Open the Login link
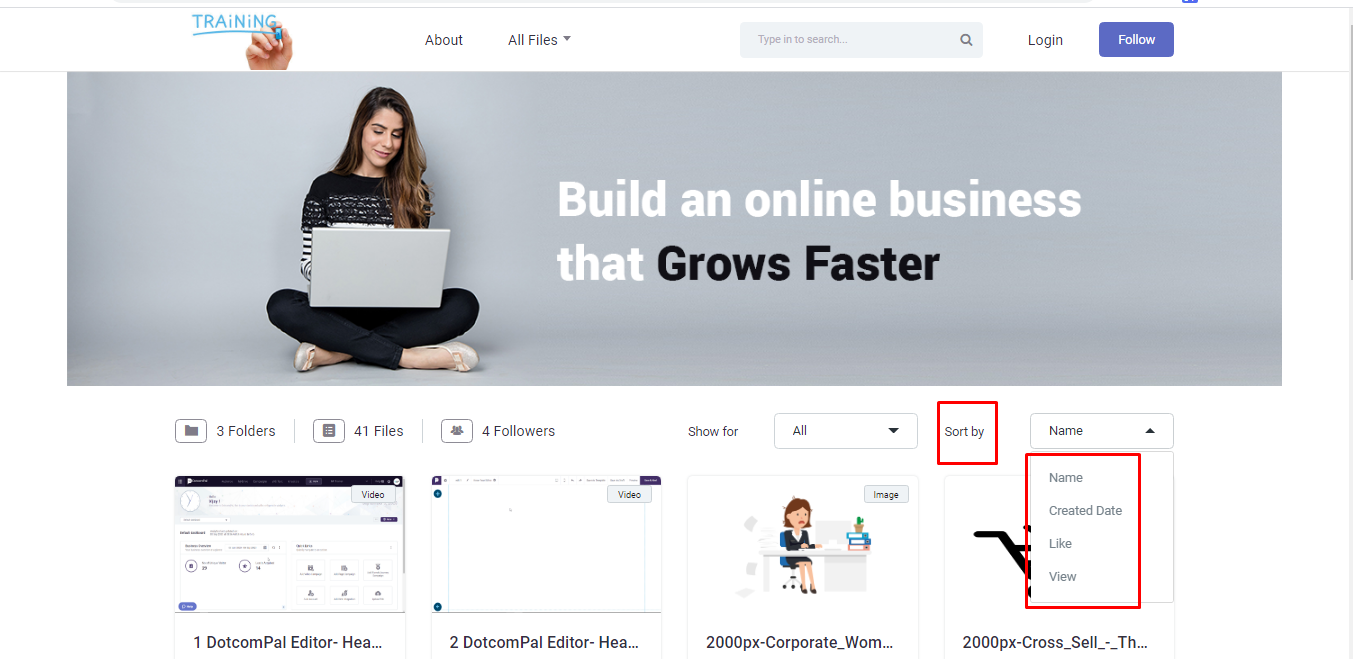 tap(1045, 40)
